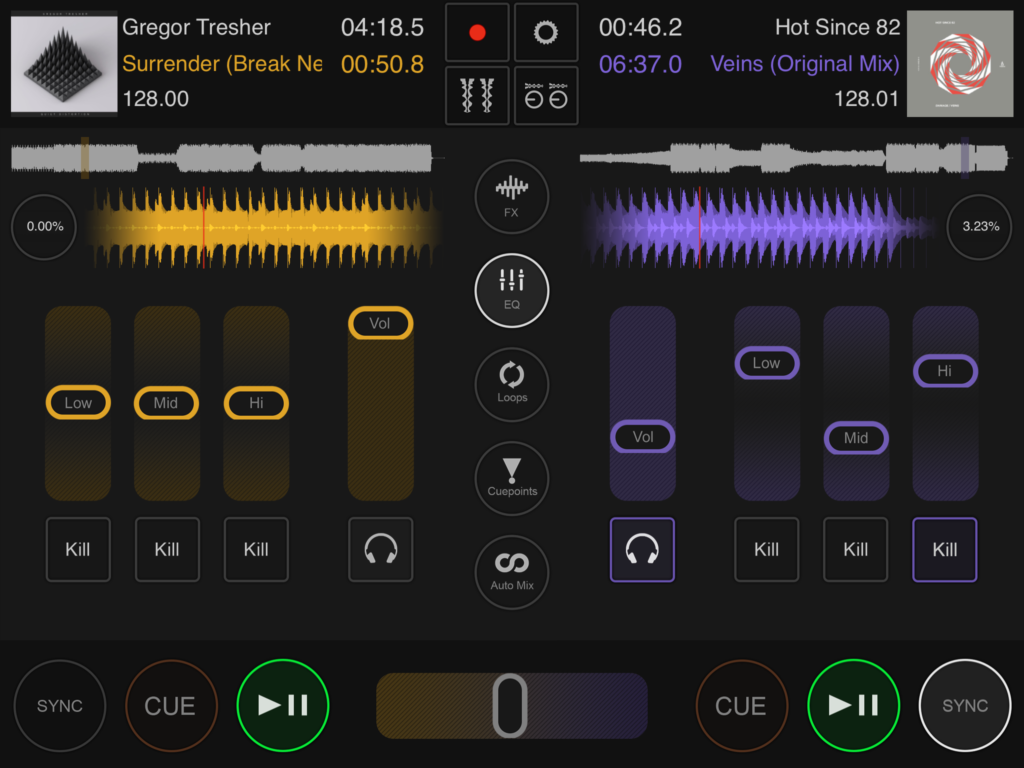Click the center of the crossfader
Viewport: 1024px width, 768px height.
(x=511, y=705)
